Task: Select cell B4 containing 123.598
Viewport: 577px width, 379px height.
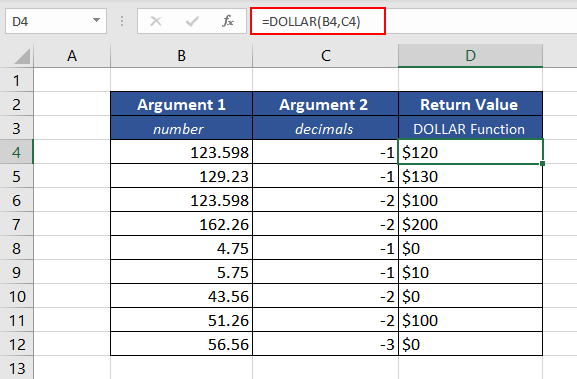Action: 181,152
